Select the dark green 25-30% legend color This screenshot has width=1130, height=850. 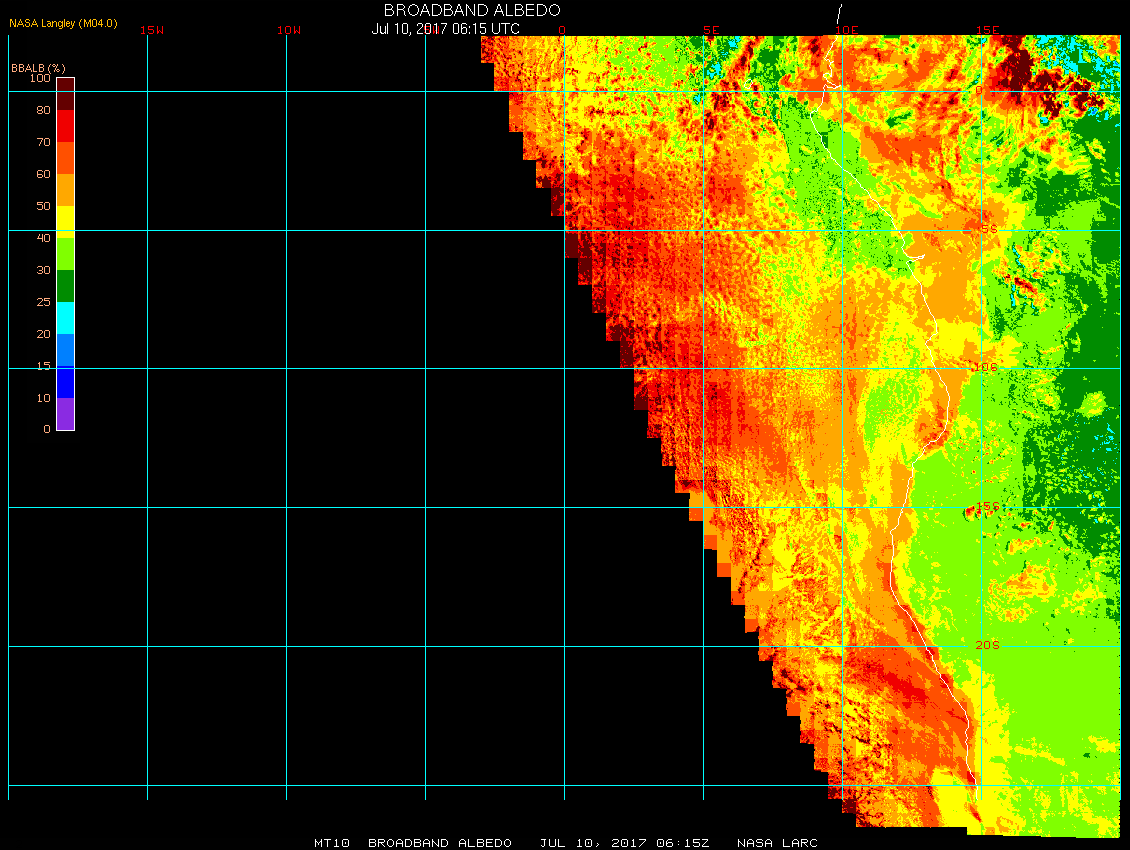pos(65,286)
